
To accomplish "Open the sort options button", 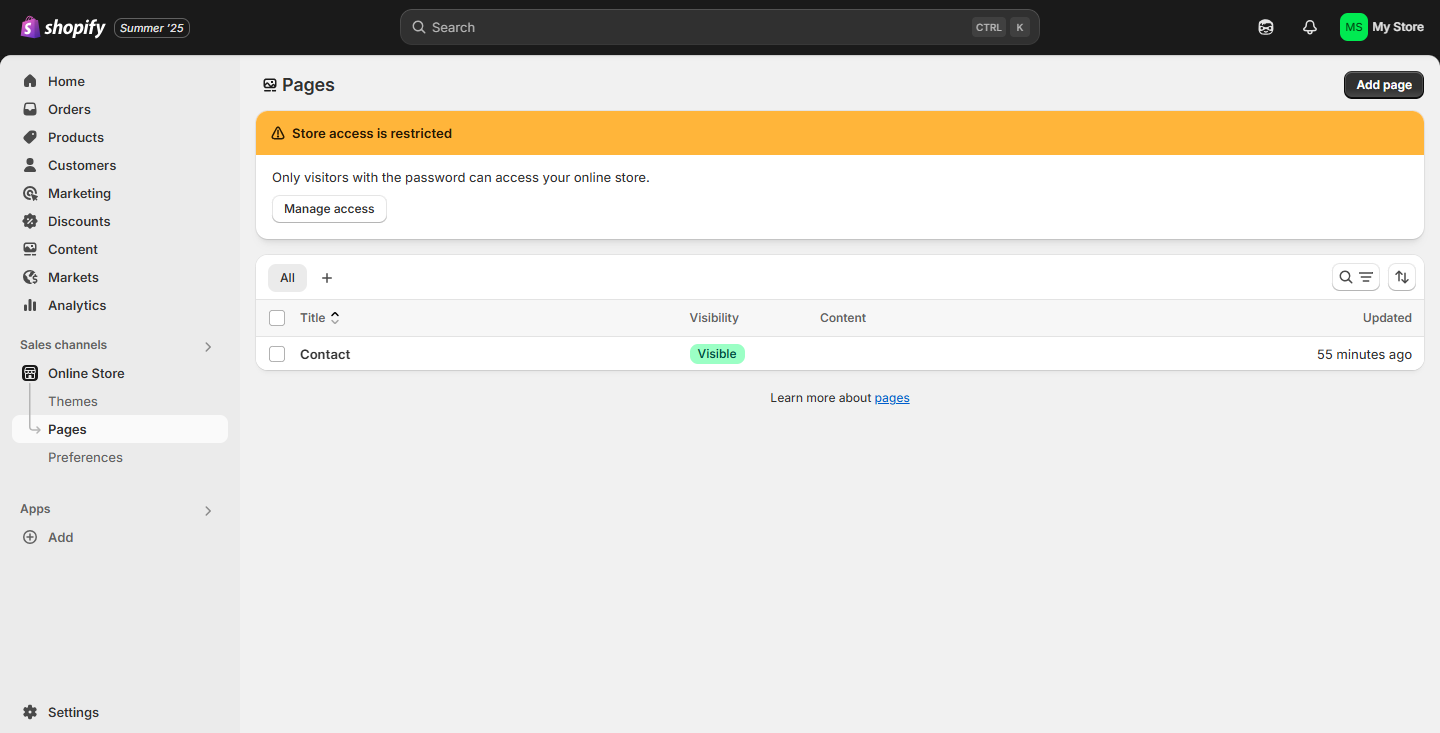I will (1402, 277).
